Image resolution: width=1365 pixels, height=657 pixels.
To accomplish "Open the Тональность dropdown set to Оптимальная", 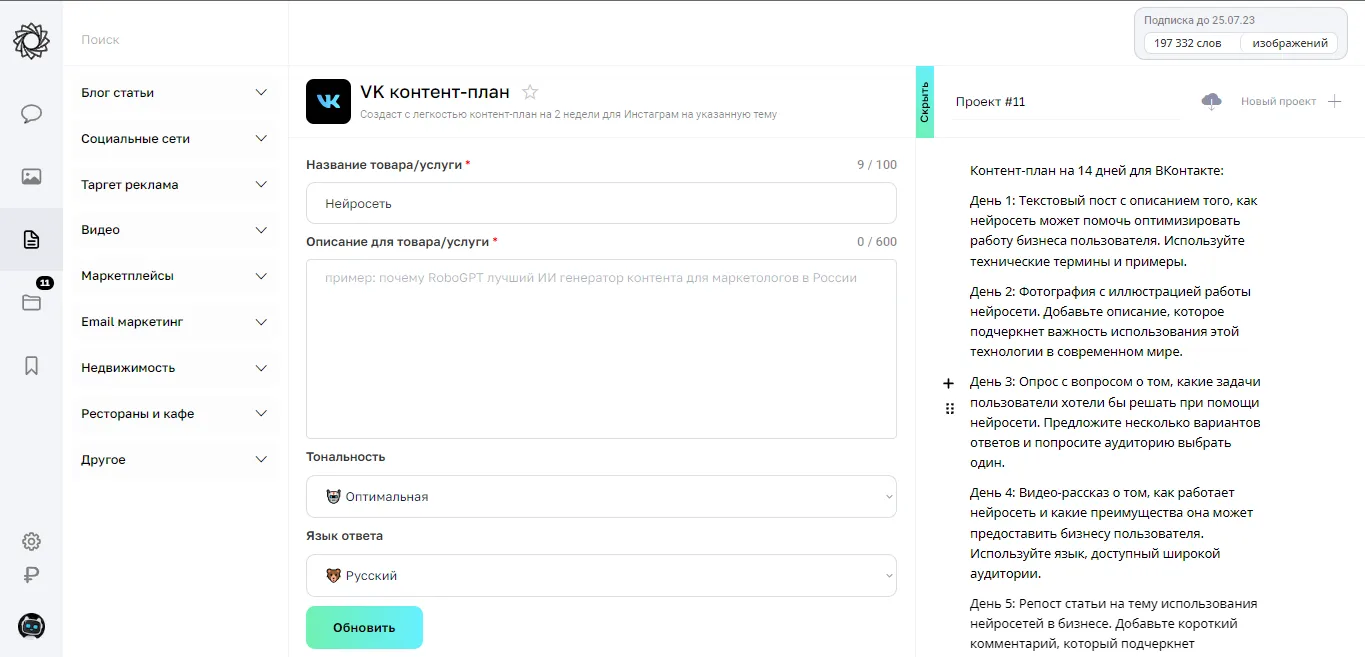I will pyautogui.click(x=601, y=496).
